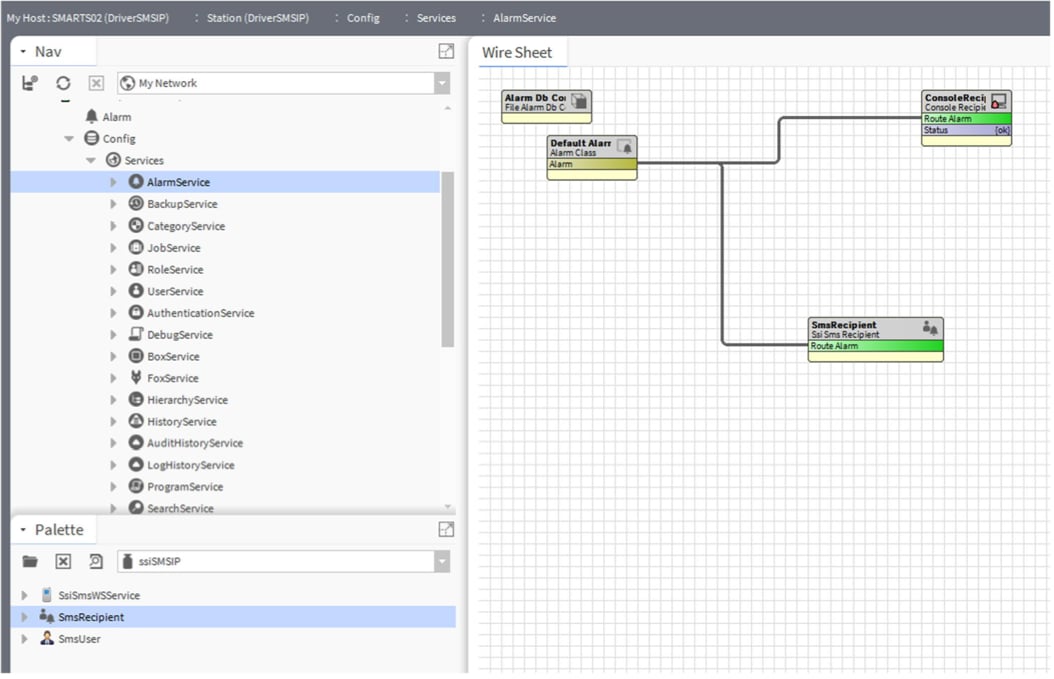
Task: Click the Nav close-tree X icon
Action: click(96, 83)
